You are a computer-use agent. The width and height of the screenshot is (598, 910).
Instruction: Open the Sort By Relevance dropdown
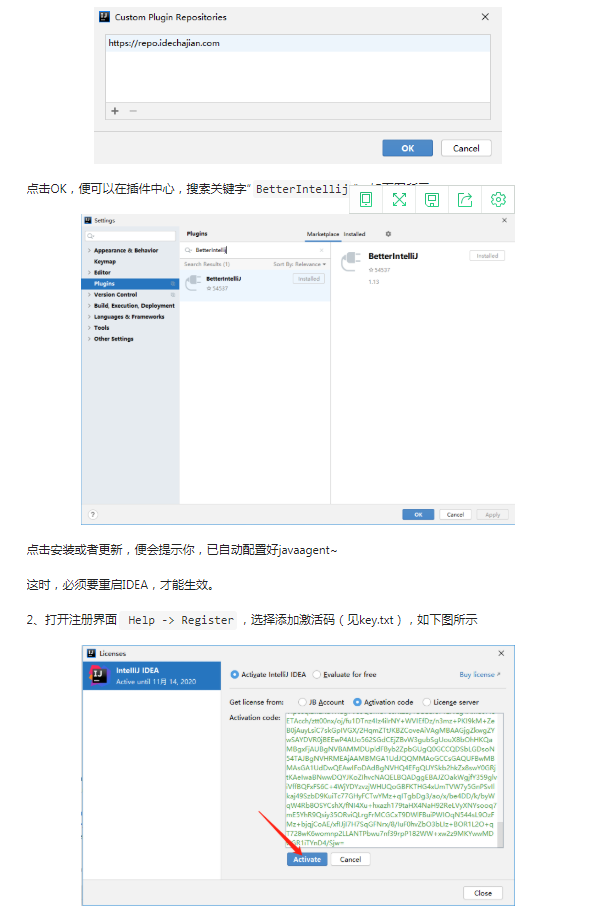point(300,264)
